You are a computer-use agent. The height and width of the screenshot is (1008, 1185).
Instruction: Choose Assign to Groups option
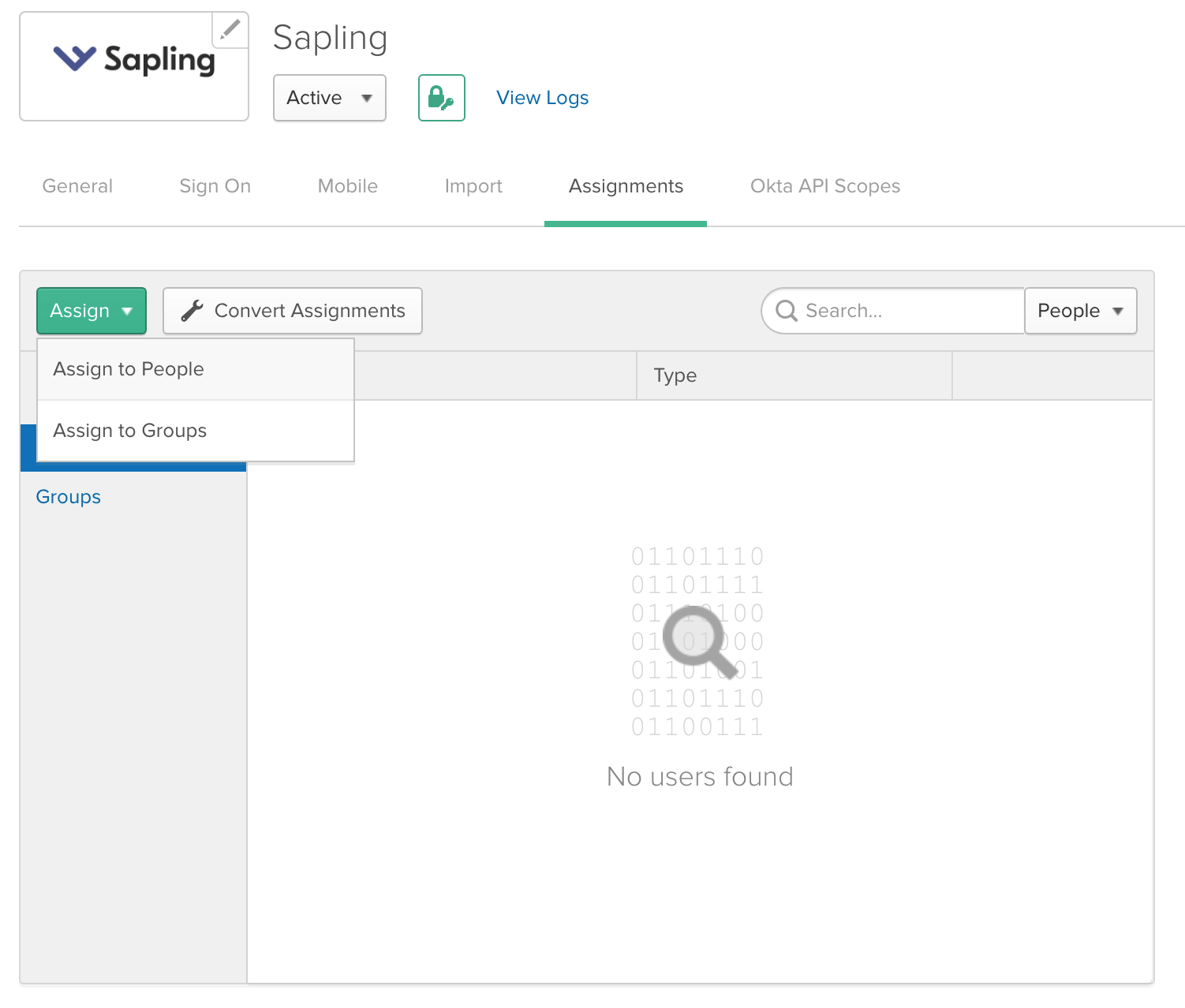point(196,431)
